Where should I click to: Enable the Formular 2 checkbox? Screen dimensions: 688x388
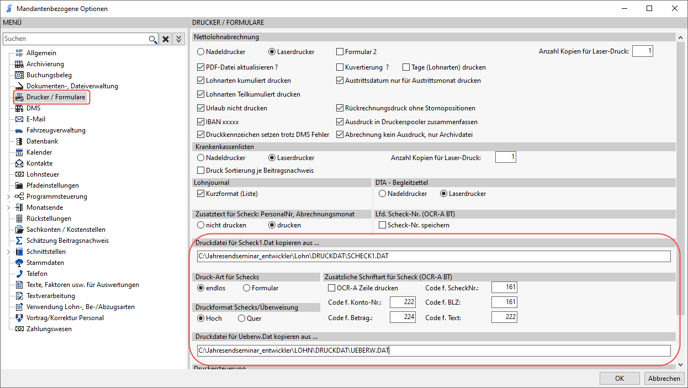pos(340,52)
